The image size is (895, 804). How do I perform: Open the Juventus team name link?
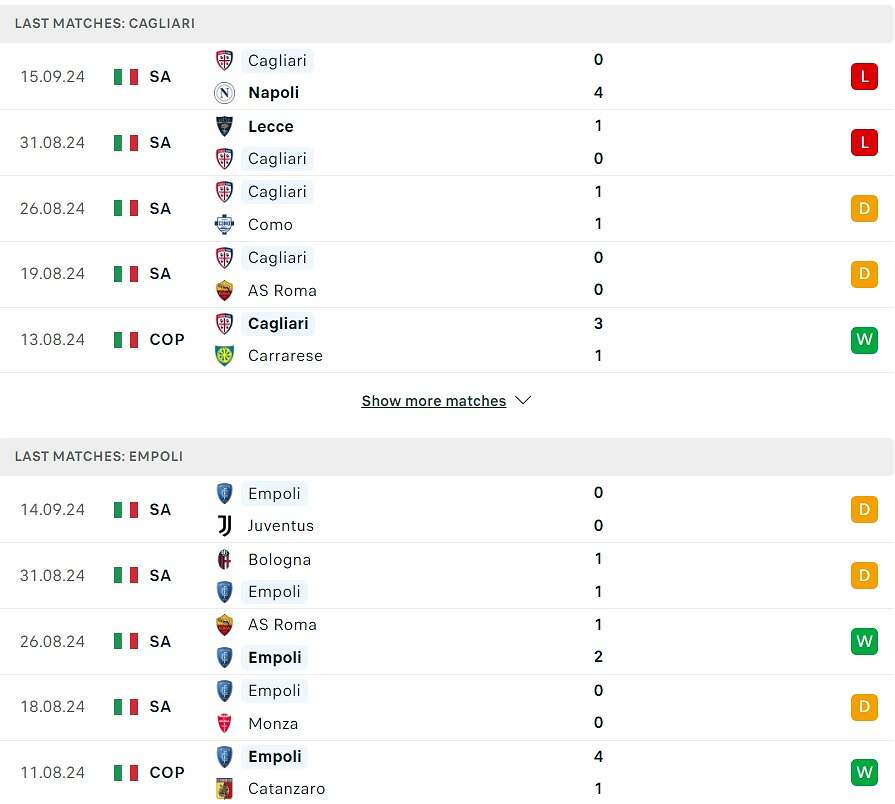(281, 526)
